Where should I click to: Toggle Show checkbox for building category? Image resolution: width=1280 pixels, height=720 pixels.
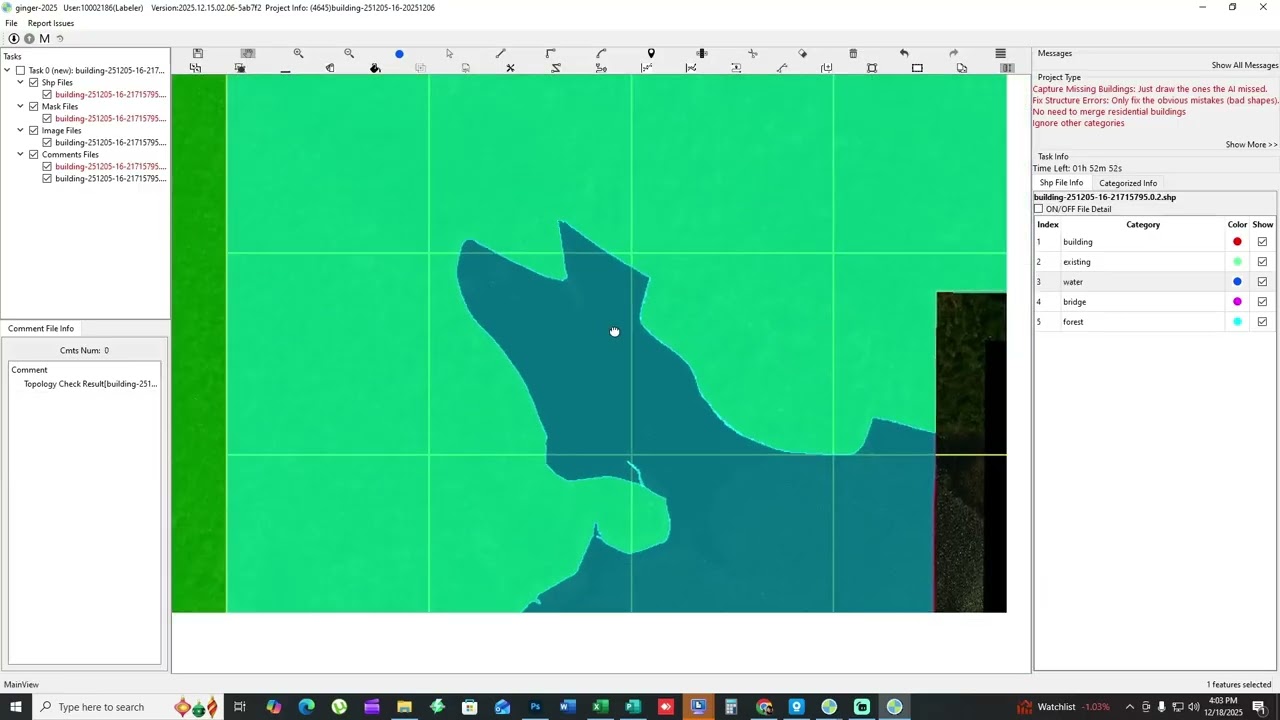[1262, 242]
